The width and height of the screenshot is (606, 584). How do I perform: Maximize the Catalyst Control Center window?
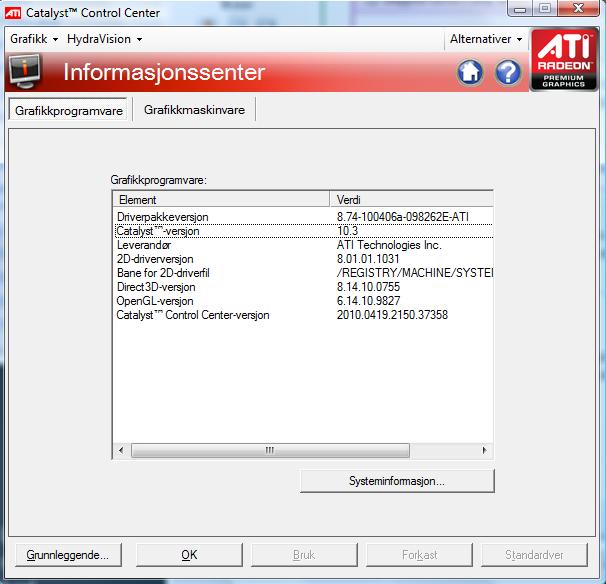pyautogui.click(x=545, y=9)
